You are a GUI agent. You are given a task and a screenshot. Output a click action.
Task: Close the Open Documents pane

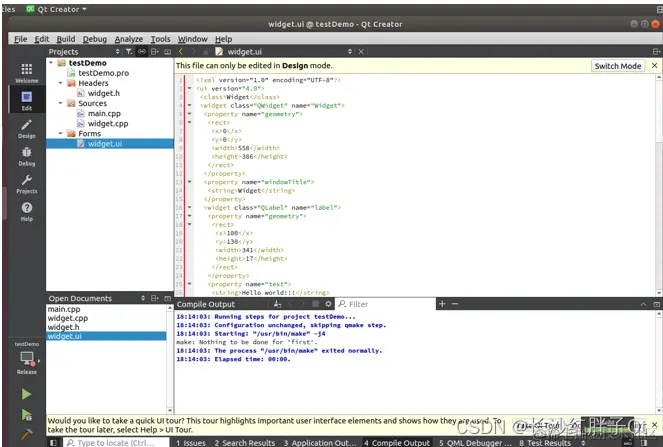click(x=167, y=298)
